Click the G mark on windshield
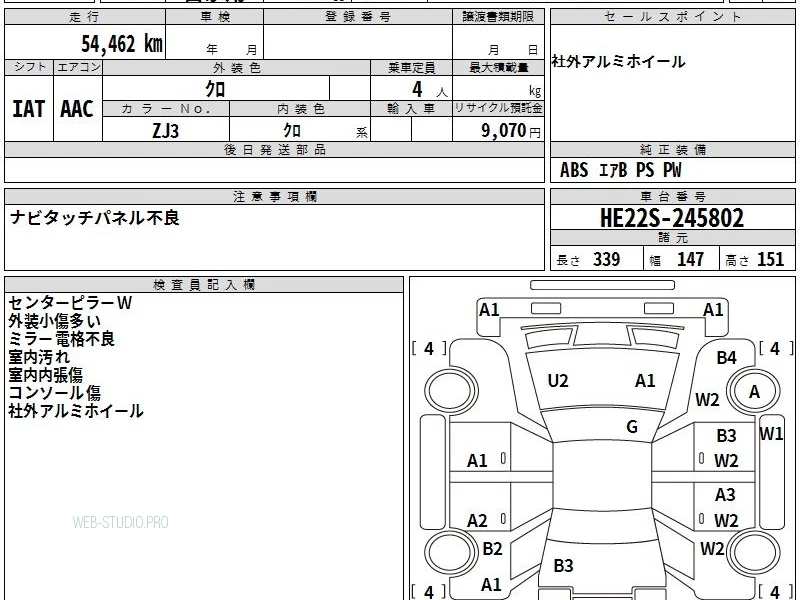Screen dimensions: 800x600 [x=632, y=427]
